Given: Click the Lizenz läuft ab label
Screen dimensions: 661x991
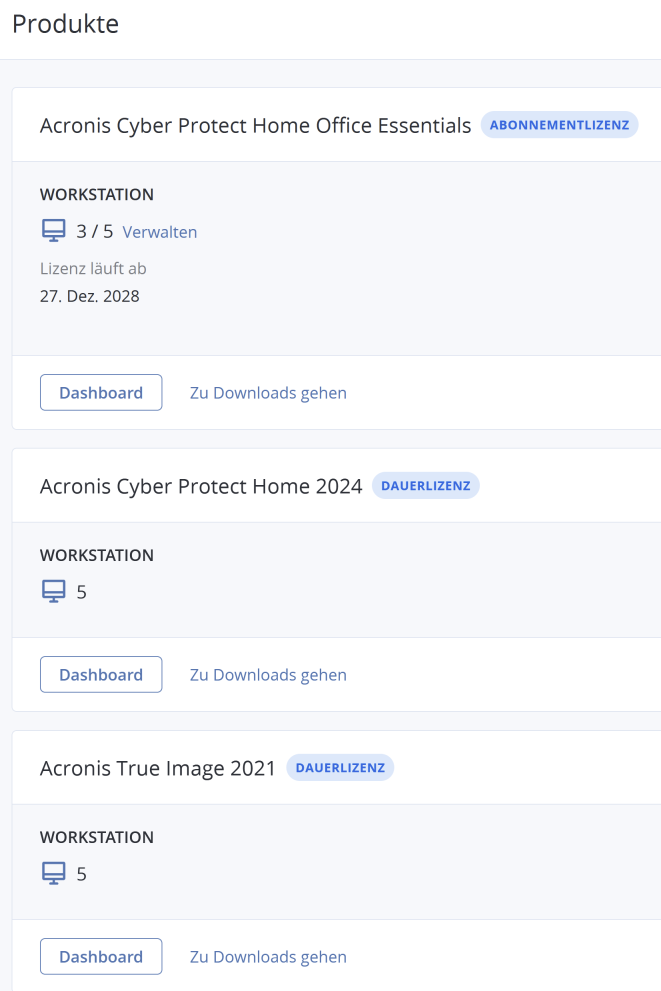Looking at the screenshot, I should 93,268.
